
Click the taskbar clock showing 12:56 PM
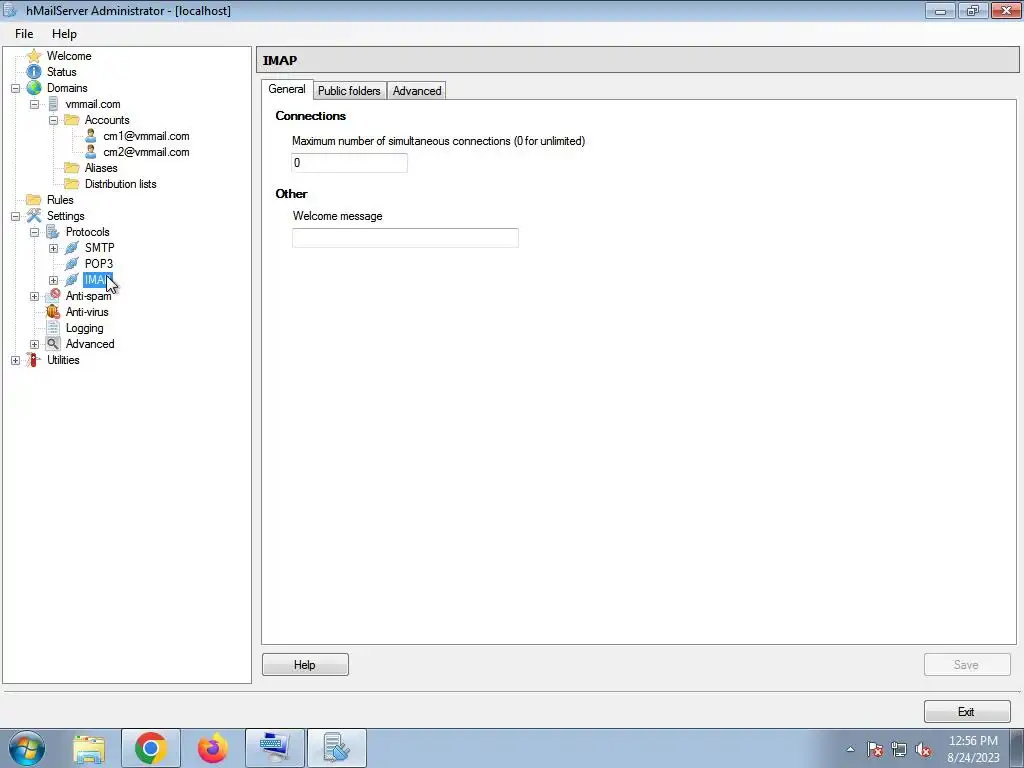(973, 749)
